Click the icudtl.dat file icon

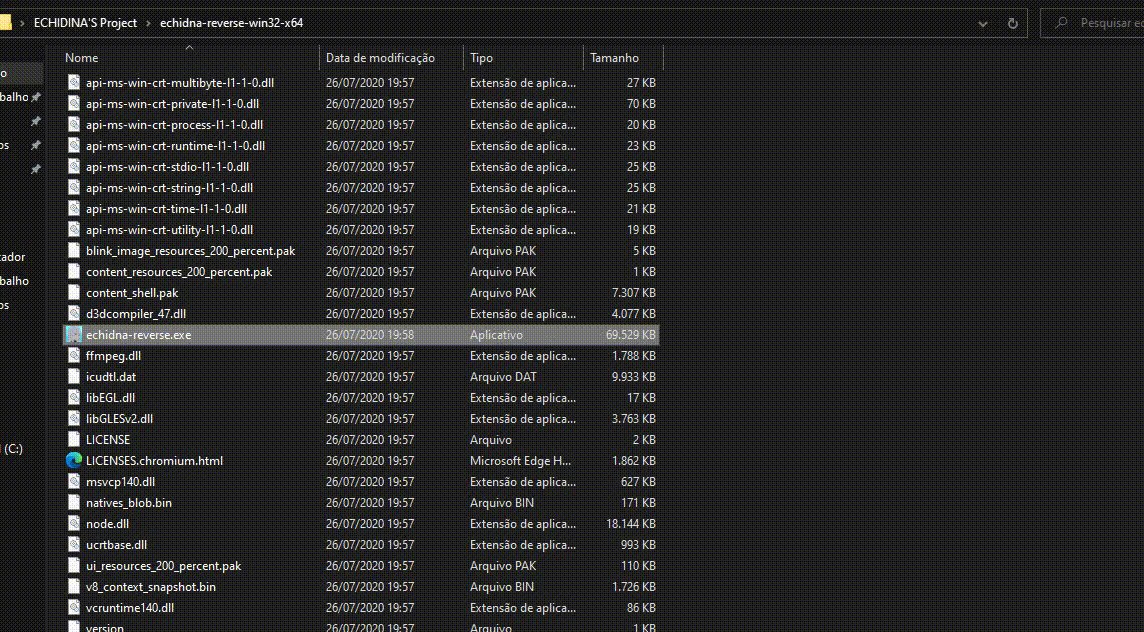pos(73,377)
